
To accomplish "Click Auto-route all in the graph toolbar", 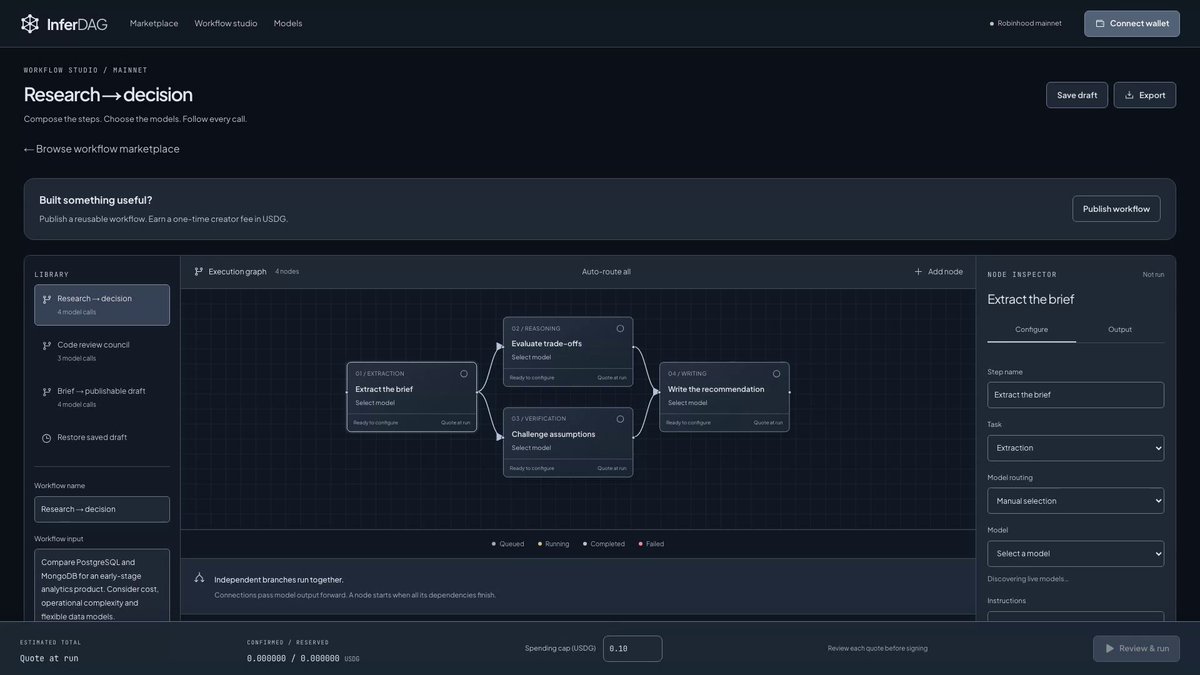I will tap(607, 271).
